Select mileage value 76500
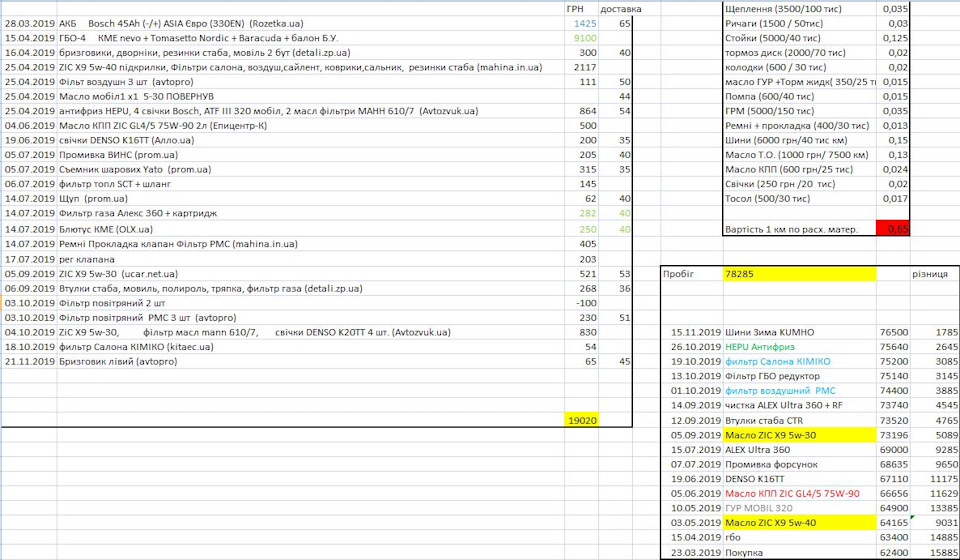 pyautogui.click(x=893, y=332)
